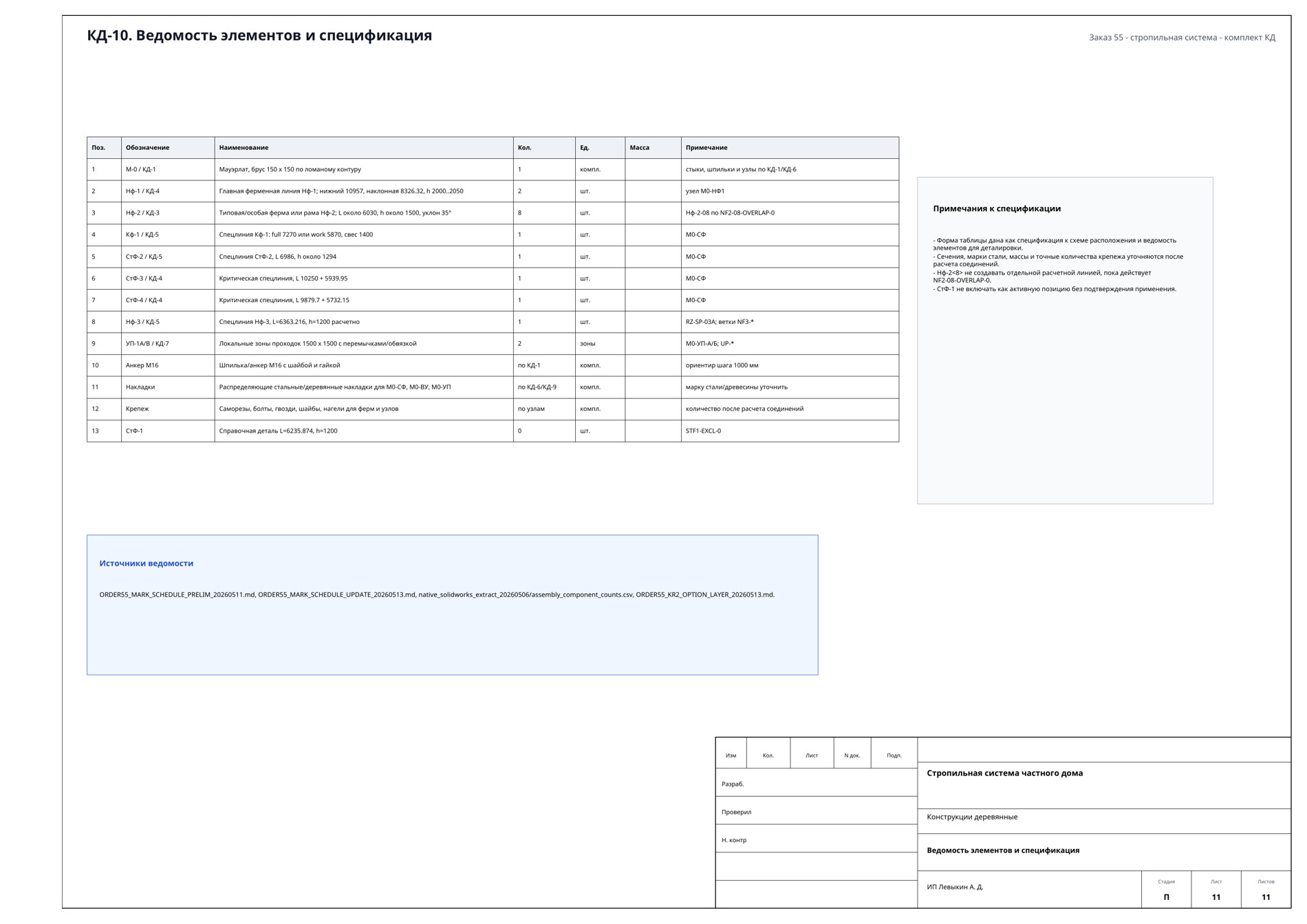This screenshot has height=924, width=1307.
Task: Select cell "Мауэрлат, брус 150 x 150 по ломаному контуру"
Action: click(364, 170)
